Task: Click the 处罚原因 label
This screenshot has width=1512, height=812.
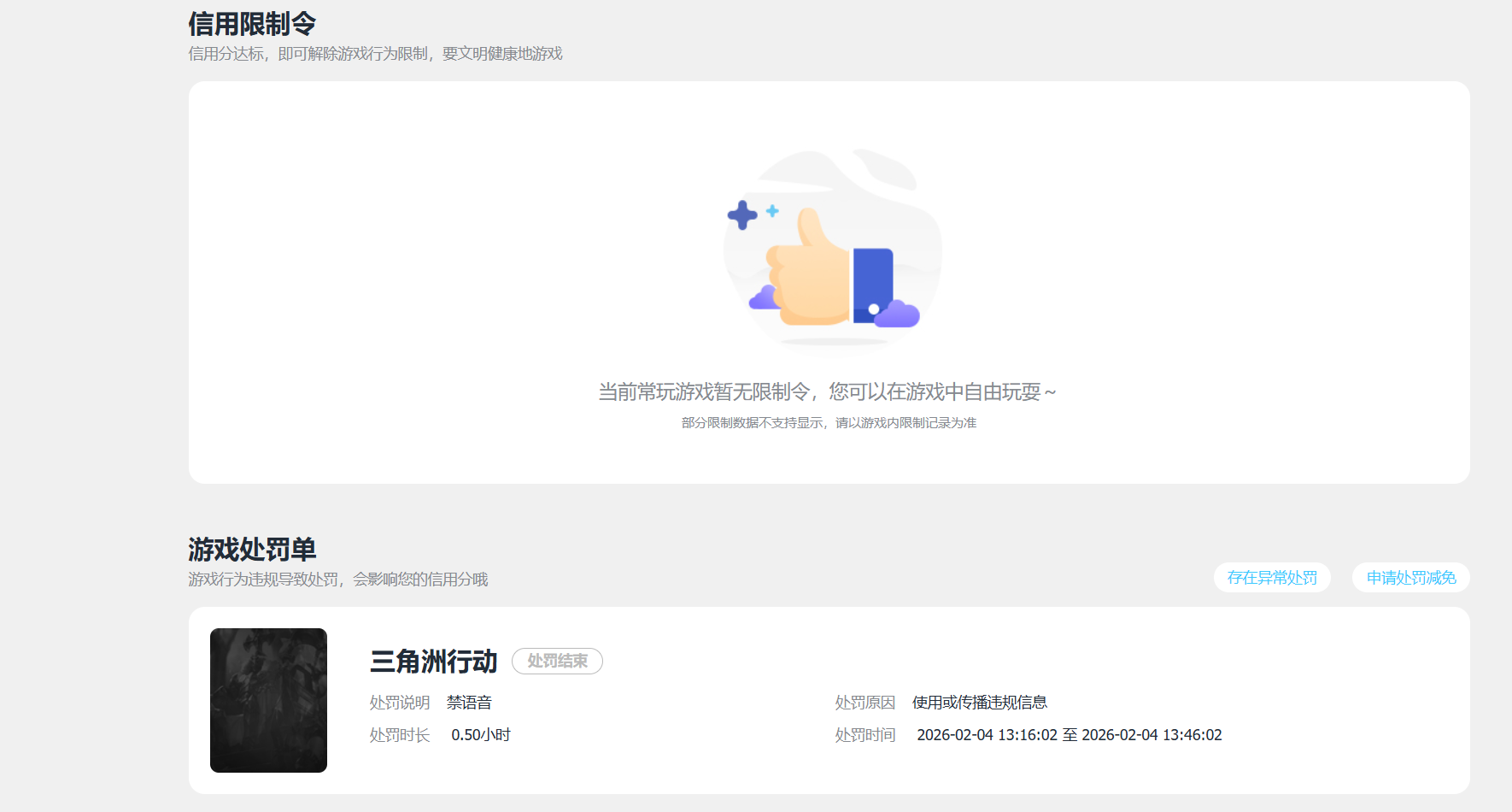Action: point(865,703)
